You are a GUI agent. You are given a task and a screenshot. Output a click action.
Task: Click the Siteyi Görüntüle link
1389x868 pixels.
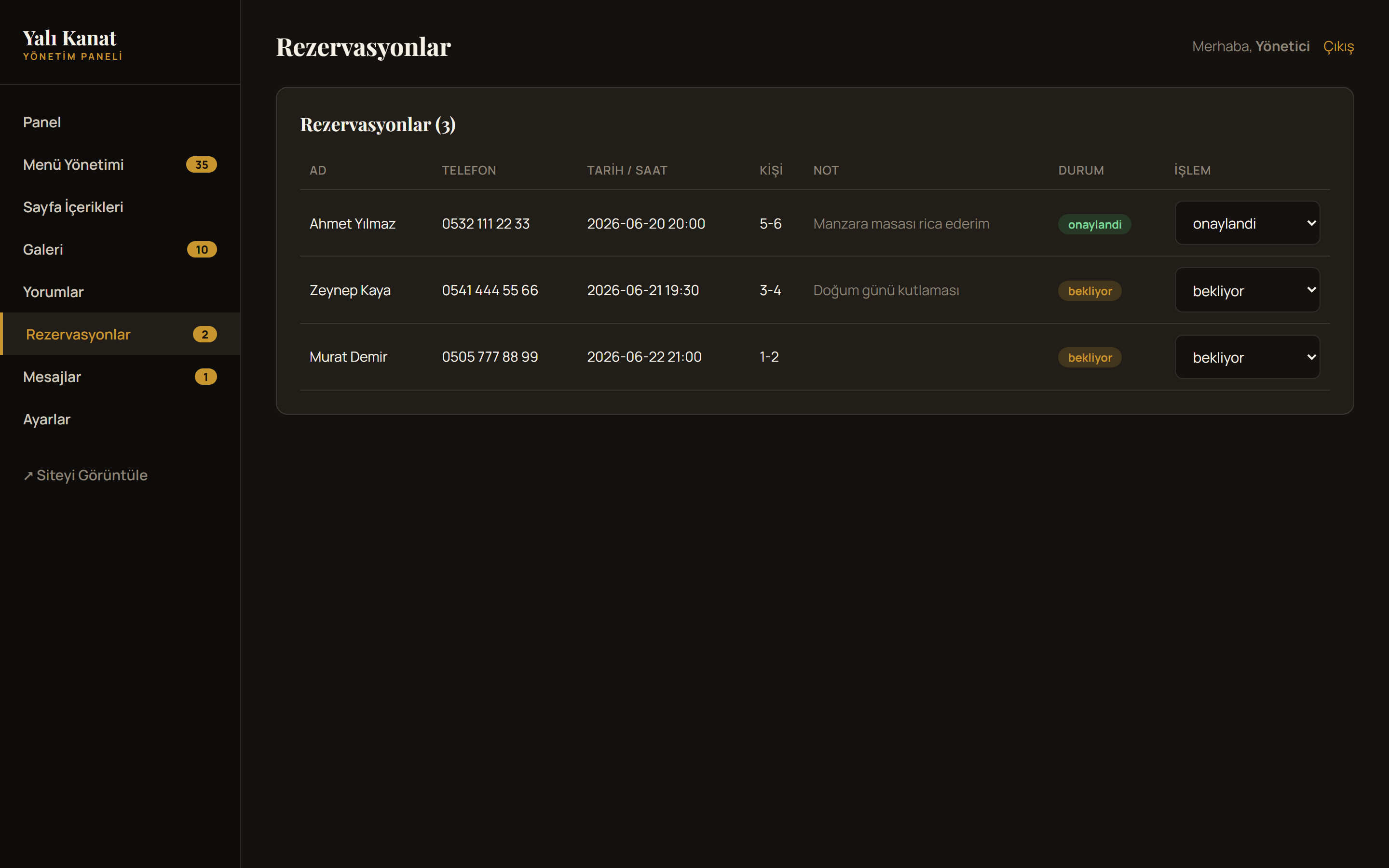click(85, 475)
